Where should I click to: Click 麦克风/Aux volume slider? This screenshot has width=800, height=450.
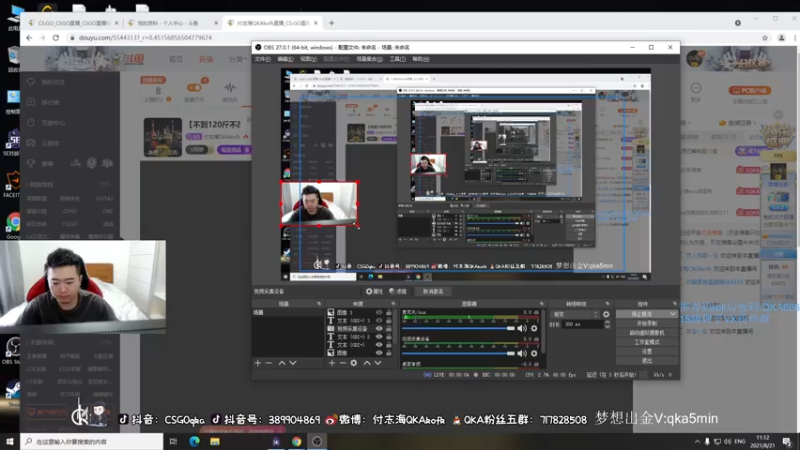click(x=458, y=329)
